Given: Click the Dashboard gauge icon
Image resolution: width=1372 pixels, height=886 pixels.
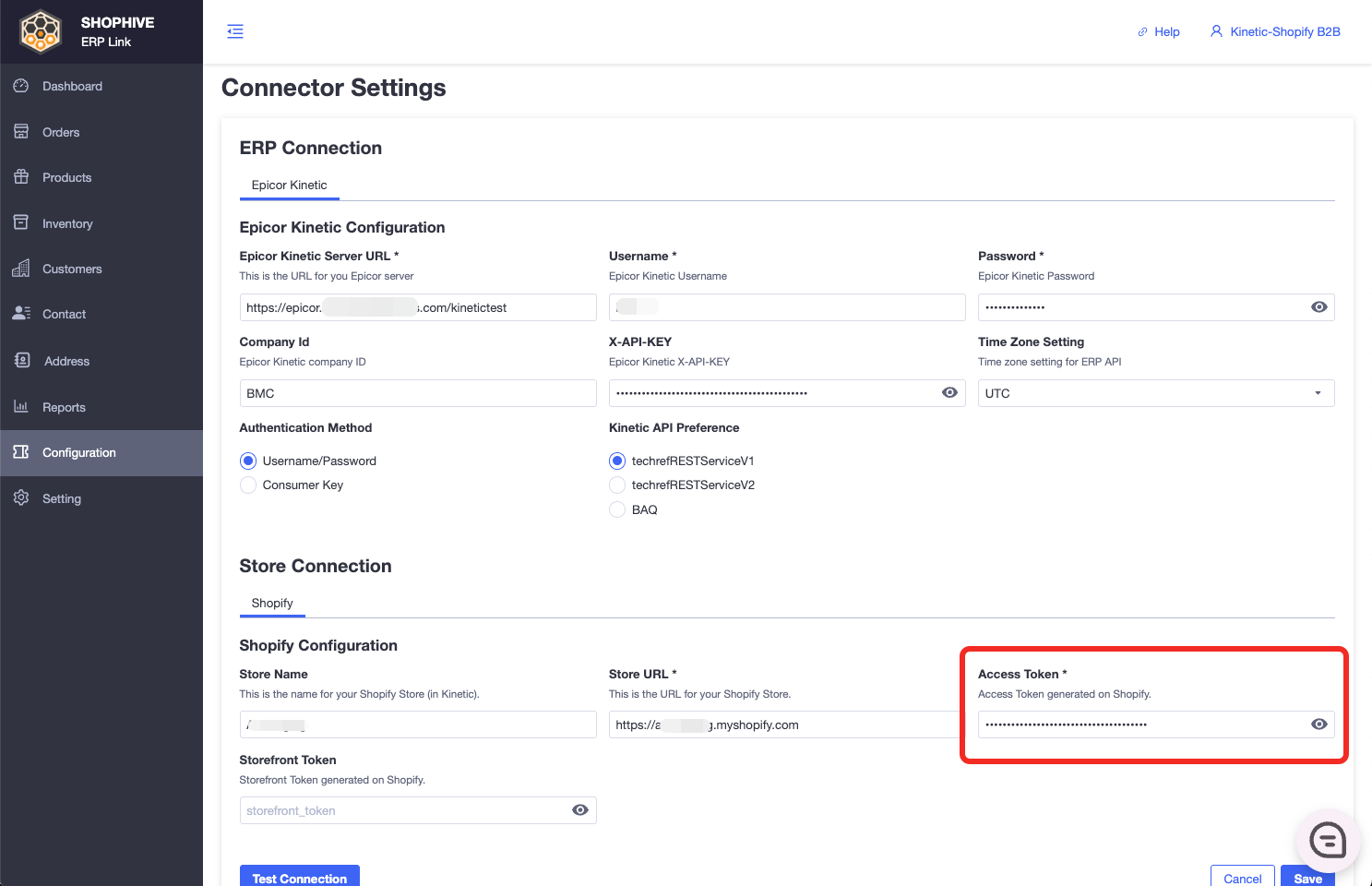Looking at the screenshot, I should (x=21, y=86).
